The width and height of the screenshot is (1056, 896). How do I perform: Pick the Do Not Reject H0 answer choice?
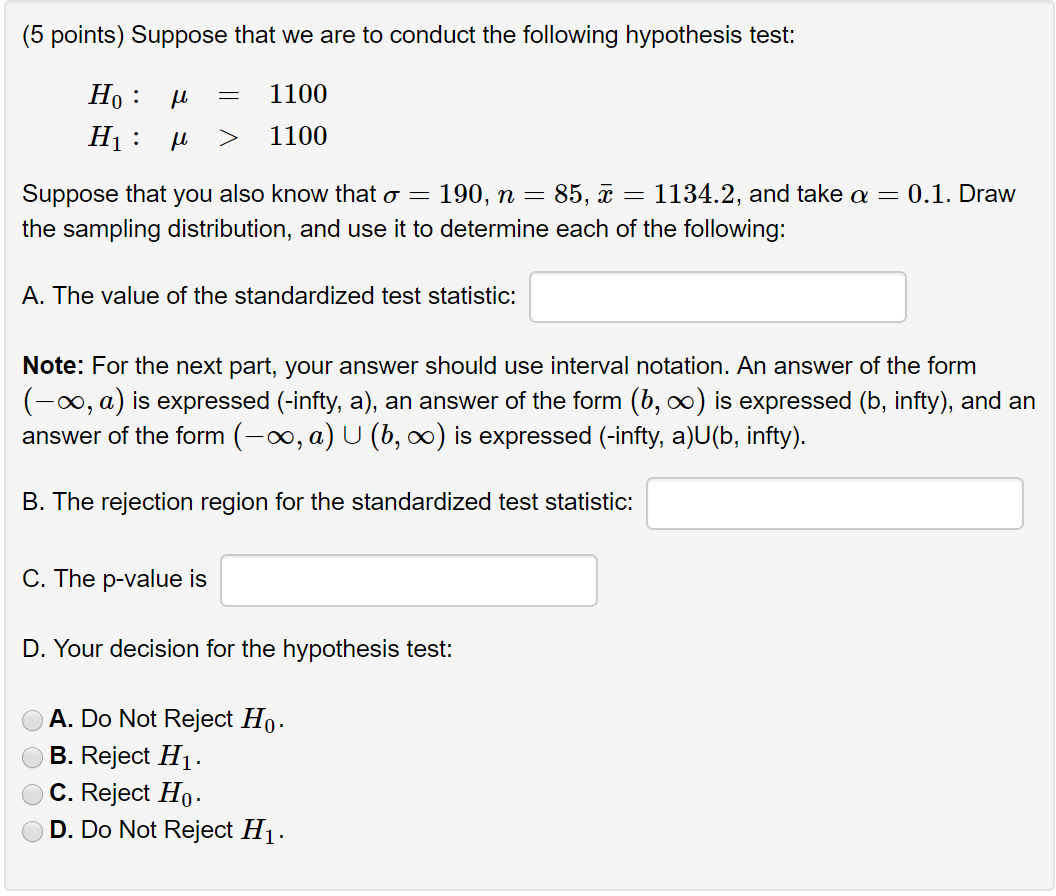click(x=31, y=719)
